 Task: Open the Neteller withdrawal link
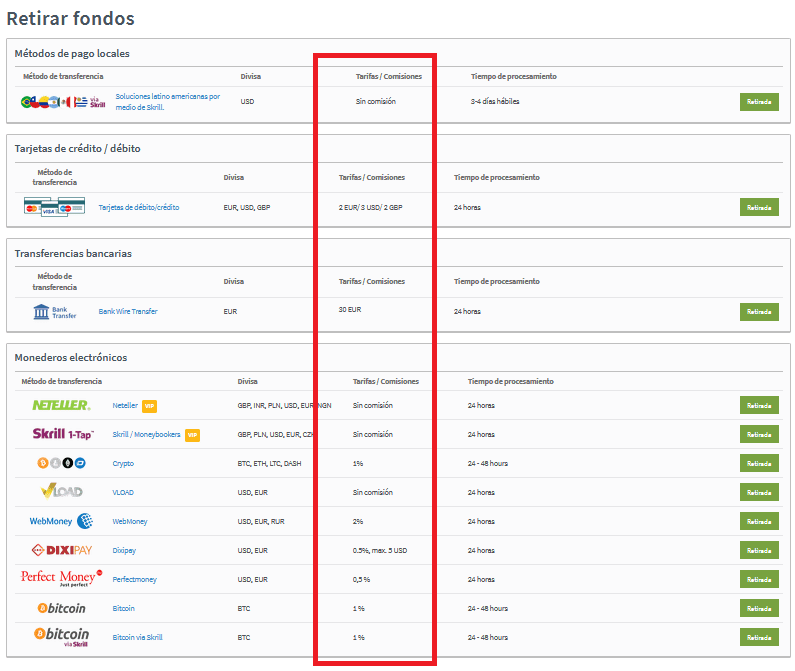[125, 406]
